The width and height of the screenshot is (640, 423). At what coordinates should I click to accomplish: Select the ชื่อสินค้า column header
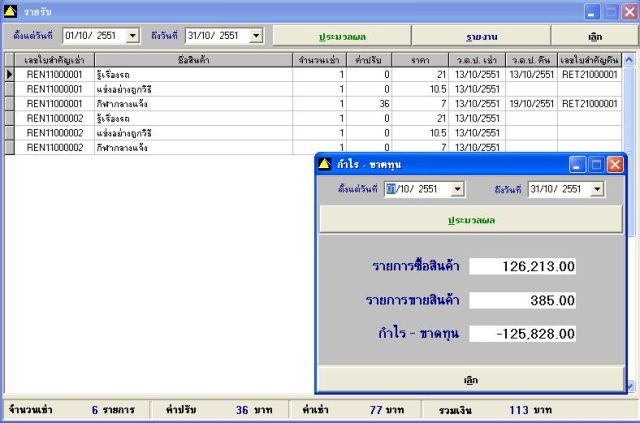pyautogui.click(x=193, y=60)
